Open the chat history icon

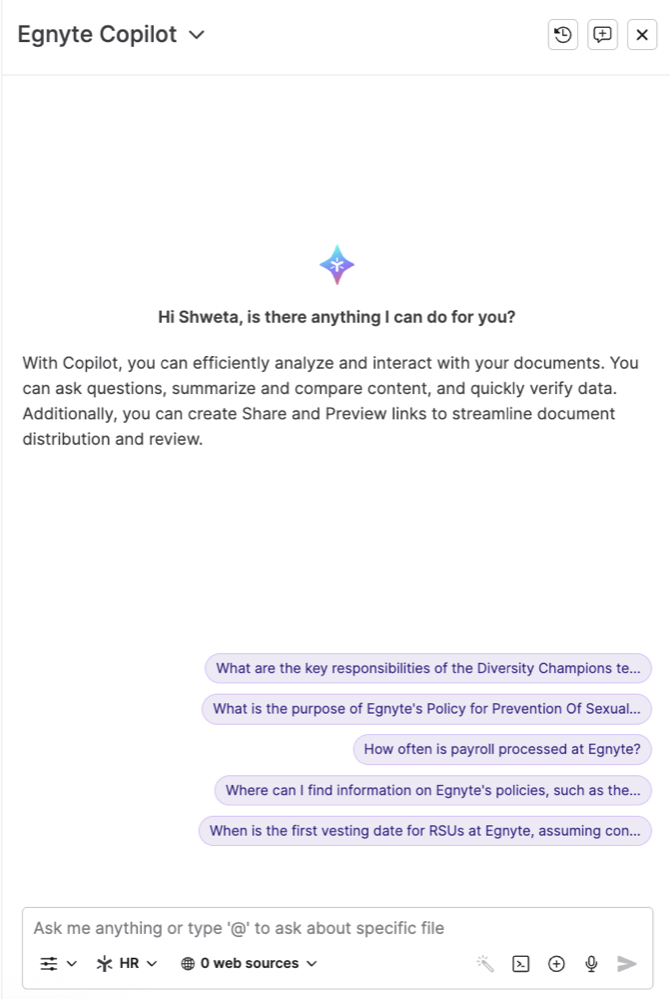pyautogui.click(x=562, y=34)
